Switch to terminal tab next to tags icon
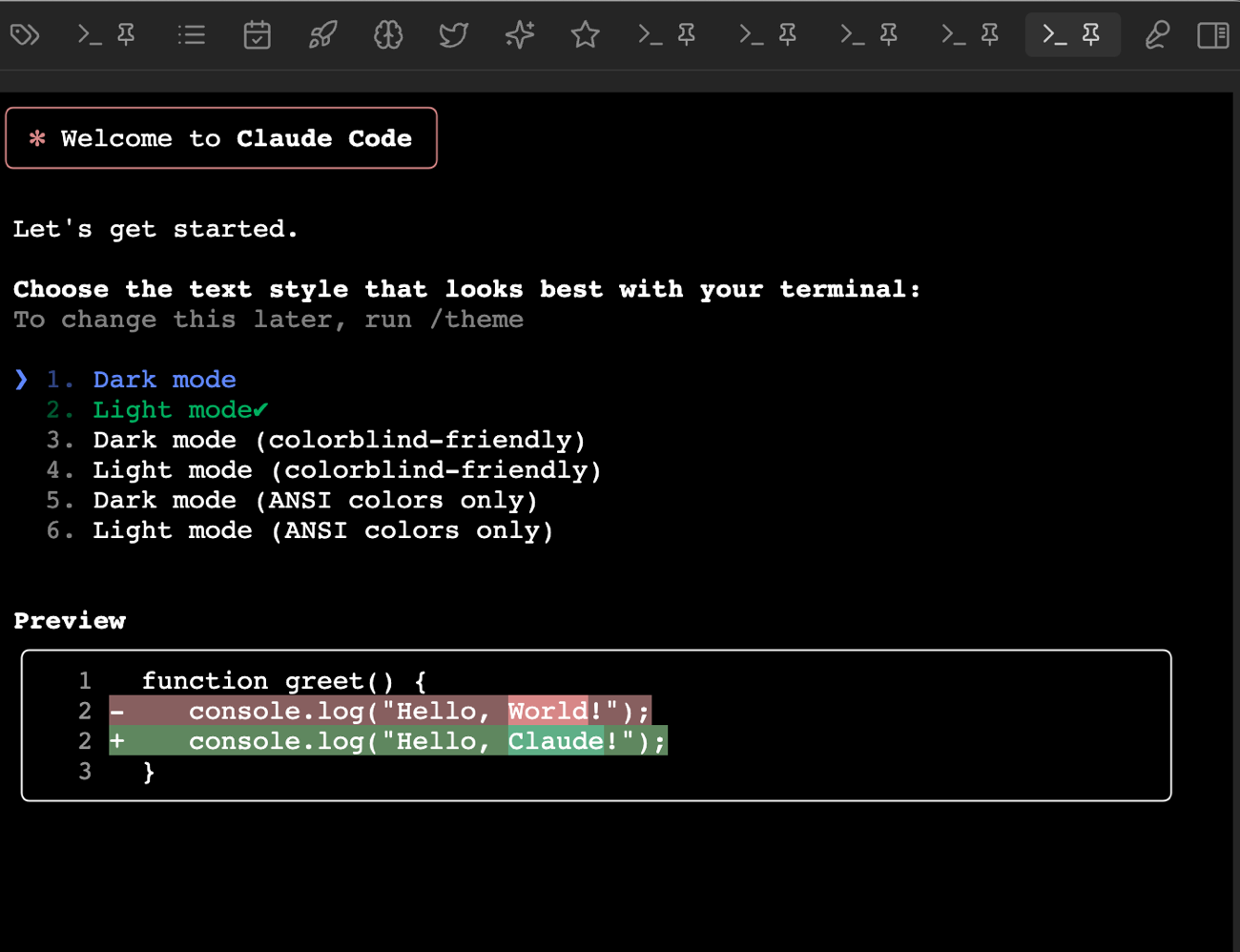Viewport: 1240px width, 952px height. coord(106,35)
